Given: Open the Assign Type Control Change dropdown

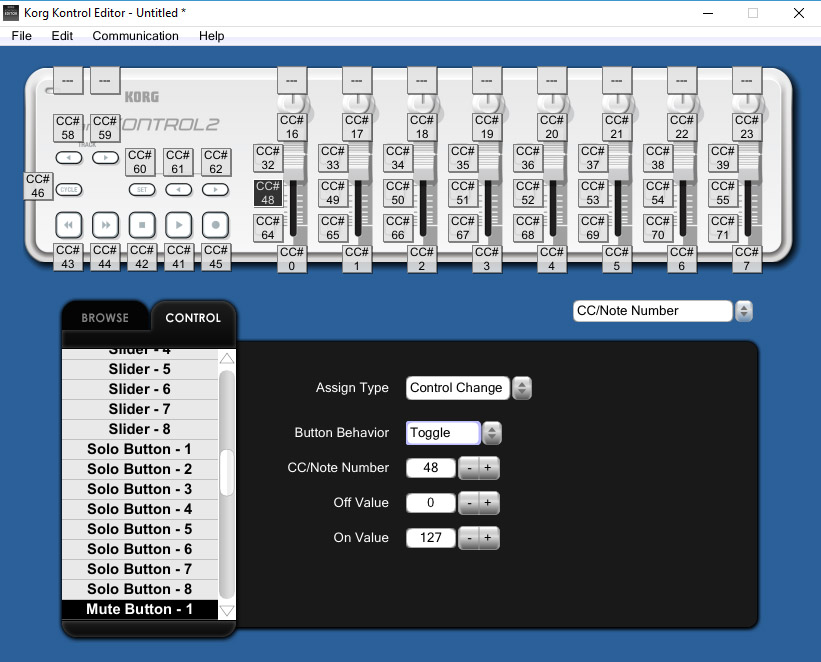Looking at the screenshot, I should point(458,388).
